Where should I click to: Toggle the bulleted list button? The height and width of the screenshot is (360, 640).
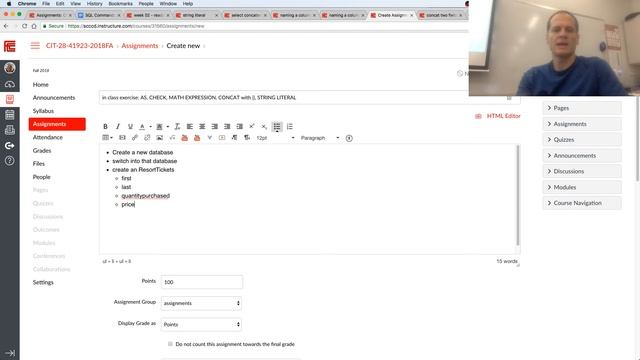pyautogui.click(x=277, y=127)
